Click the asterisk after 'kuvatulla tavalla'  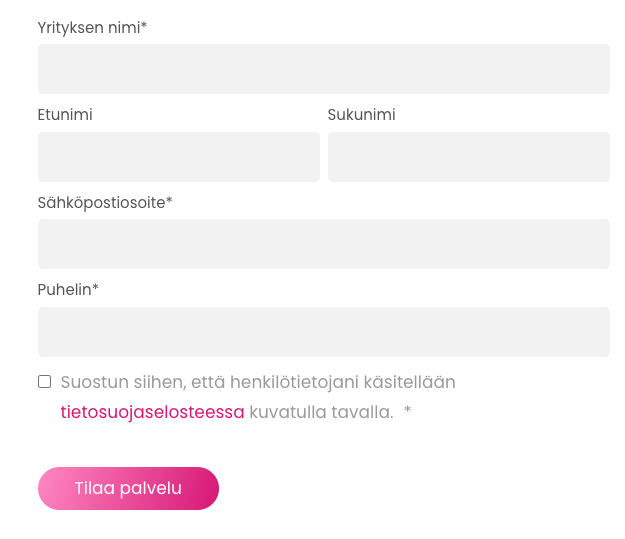(x=408, y=412)
